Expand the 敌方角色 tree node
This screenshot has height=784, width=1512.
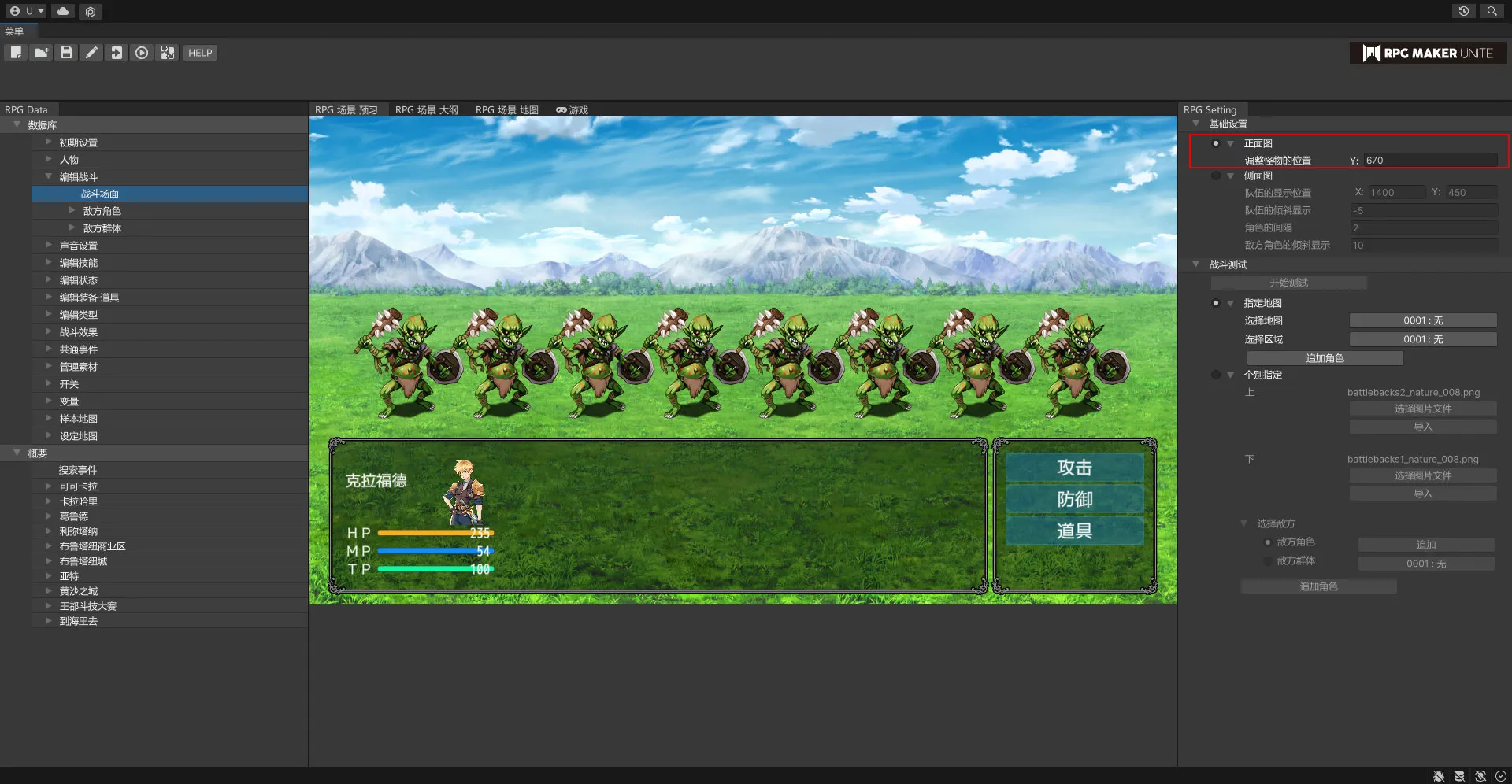72,211
